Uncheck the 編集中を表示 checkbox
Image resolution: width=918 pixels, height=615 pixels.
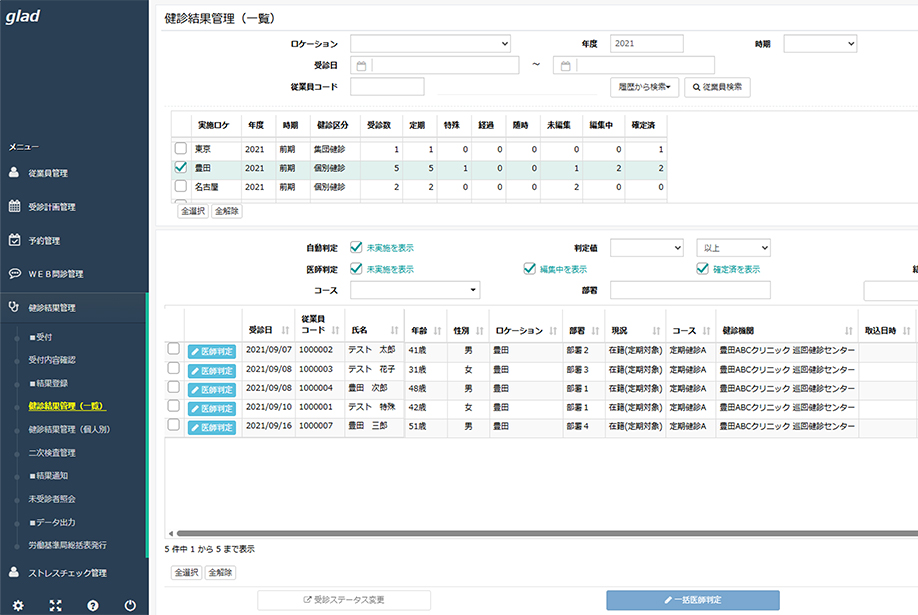[530, 269]
